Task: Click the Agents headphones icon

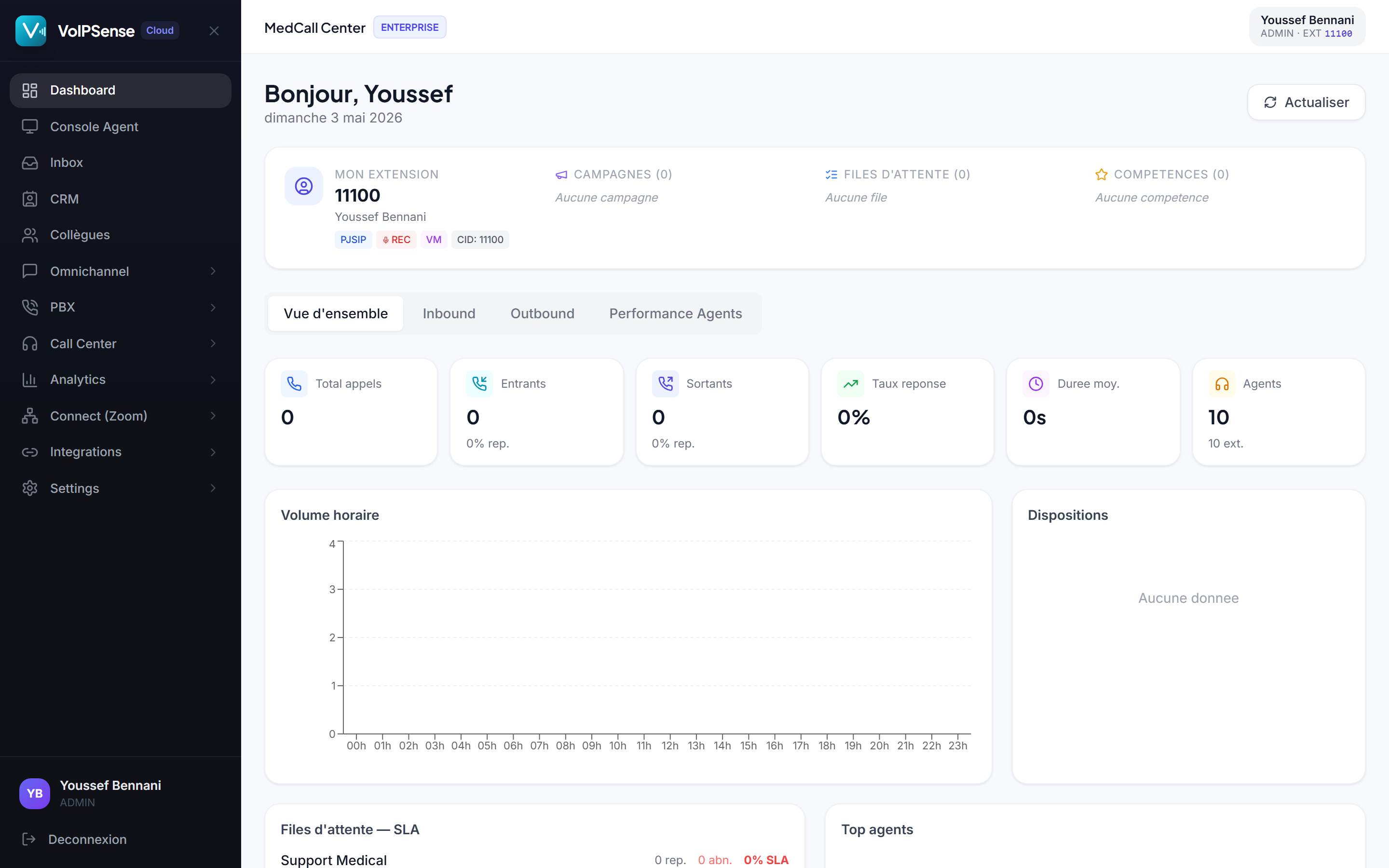Action: pos(1222,383)
